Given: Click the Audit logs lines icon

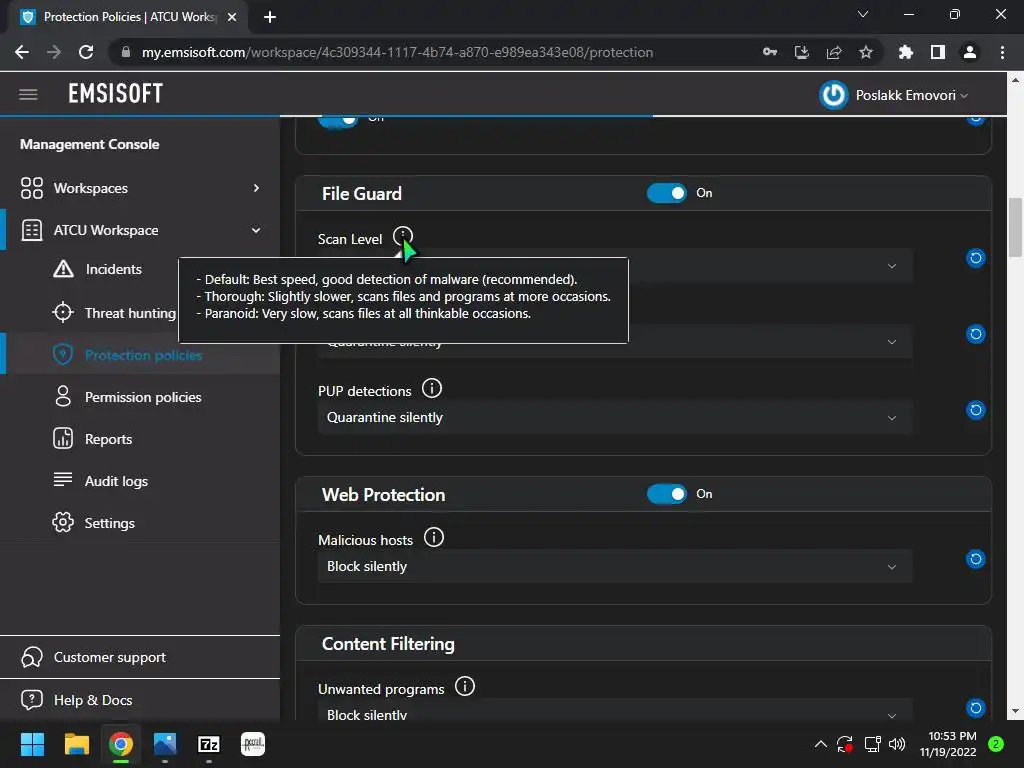Looking at the screenshot, I should click(63, 479).
